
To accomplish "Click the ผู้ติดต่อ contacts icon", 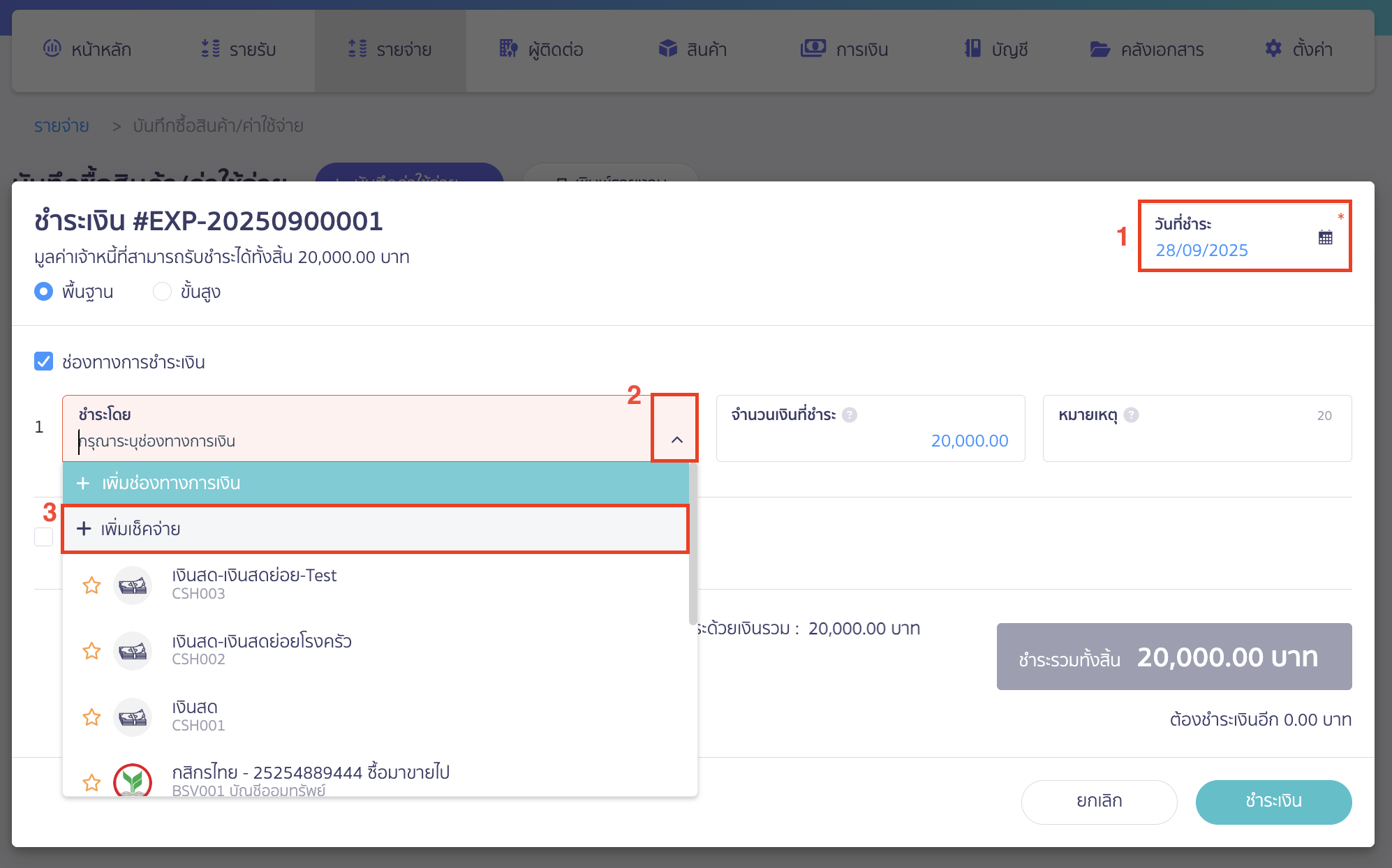I will coord(508,49).
